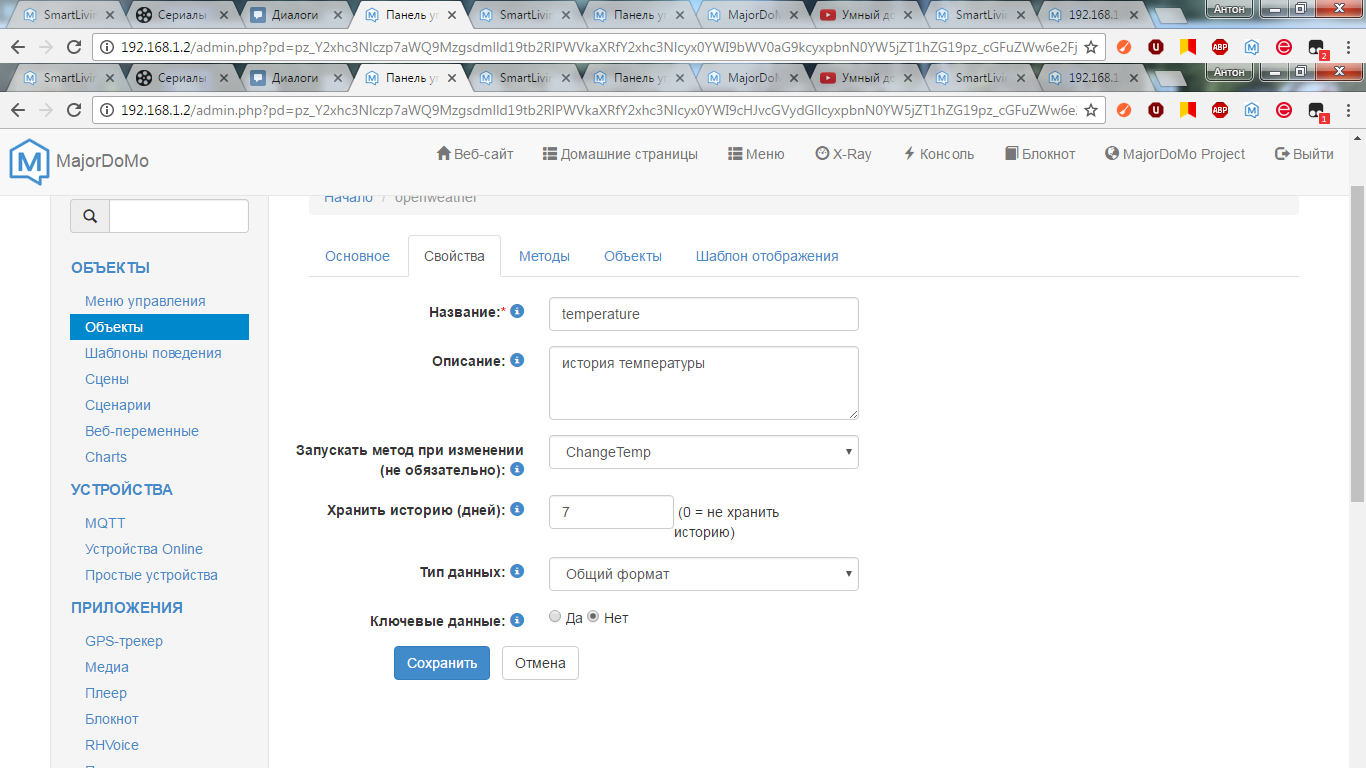Screen dimensions: 1366x768
Task: Open RHVoice in the sidebar
Action: tap(112, 745)
